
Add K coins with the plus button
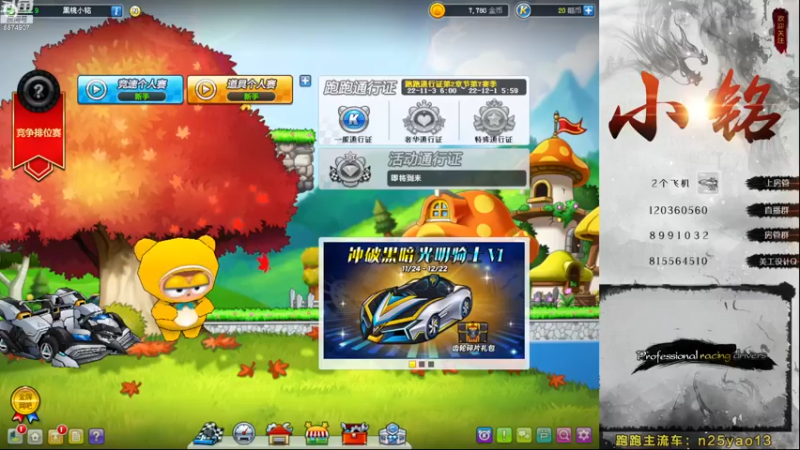[588, 10]
